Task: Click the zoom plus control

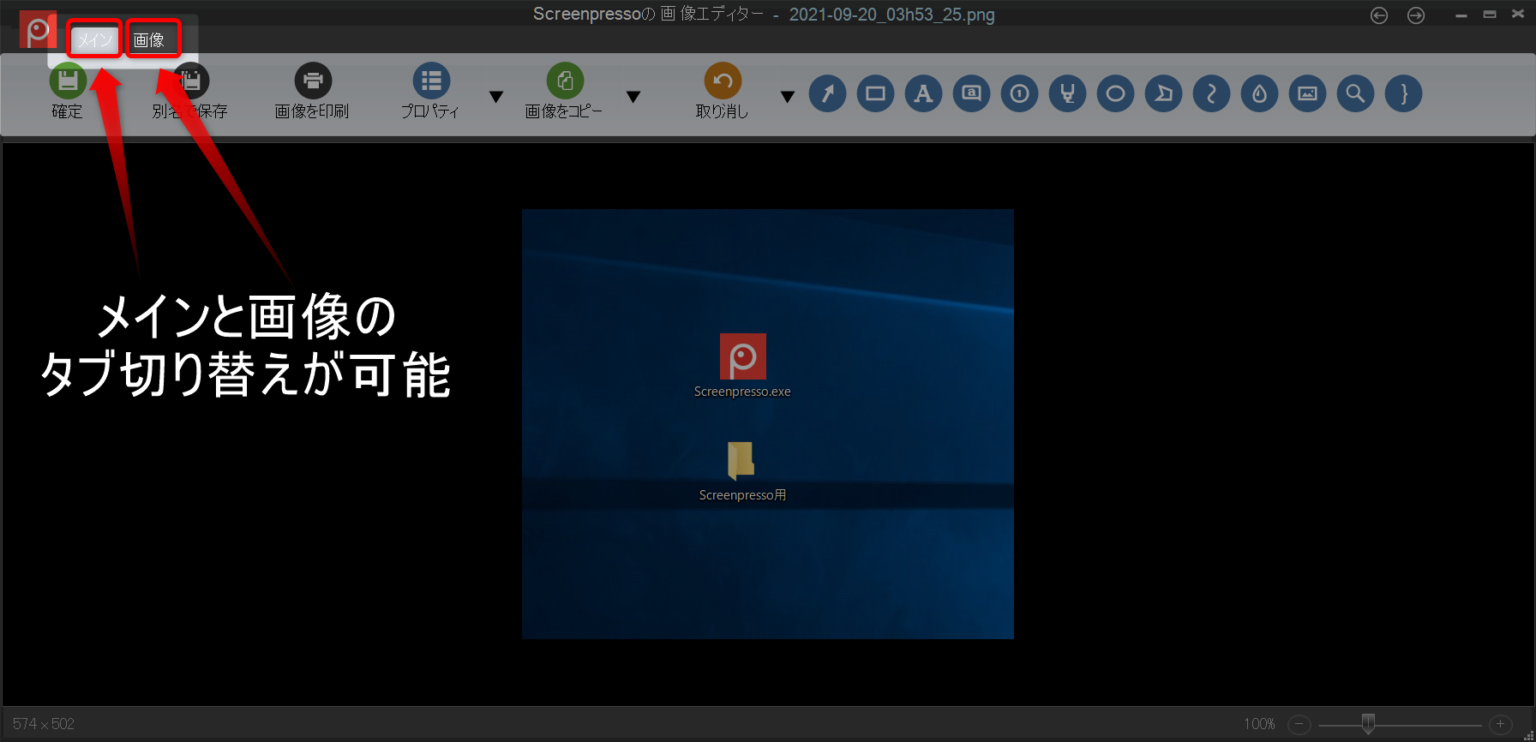Action: pos(1500,723)
